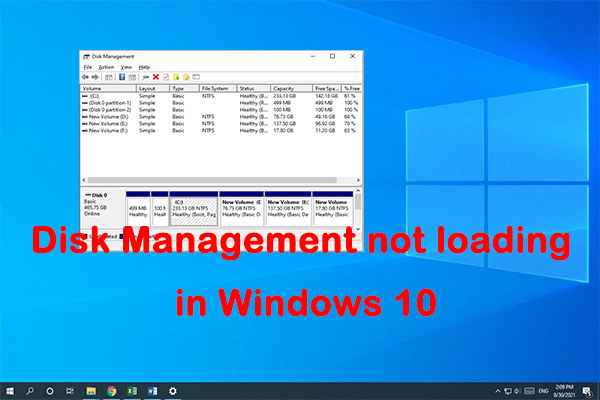Screen dimensions: 600x400
Task: Click the Show/Hide Console Tree toolbar icon
Action: [x=109, y=77]
